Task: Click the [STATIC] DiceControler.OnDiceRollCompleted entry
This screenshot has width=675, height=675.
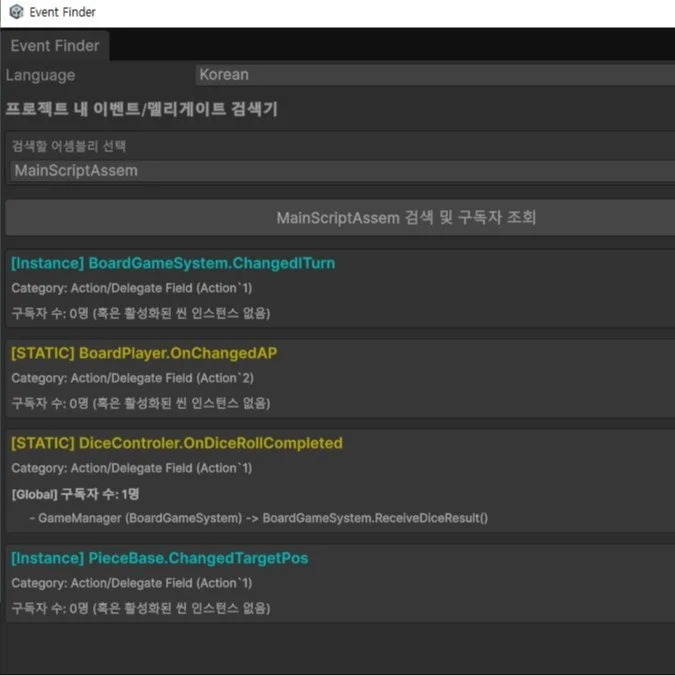Action: [177, 443]
